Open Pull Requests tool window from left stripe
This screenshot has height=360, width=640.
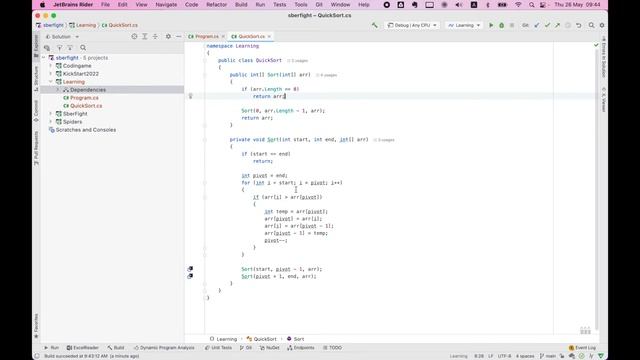point(36,148)
